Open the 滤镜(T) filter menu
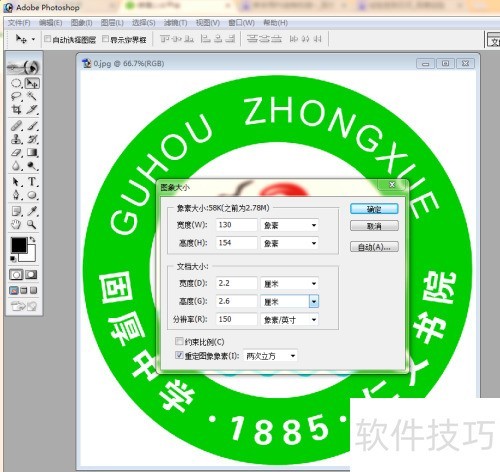 175,23
